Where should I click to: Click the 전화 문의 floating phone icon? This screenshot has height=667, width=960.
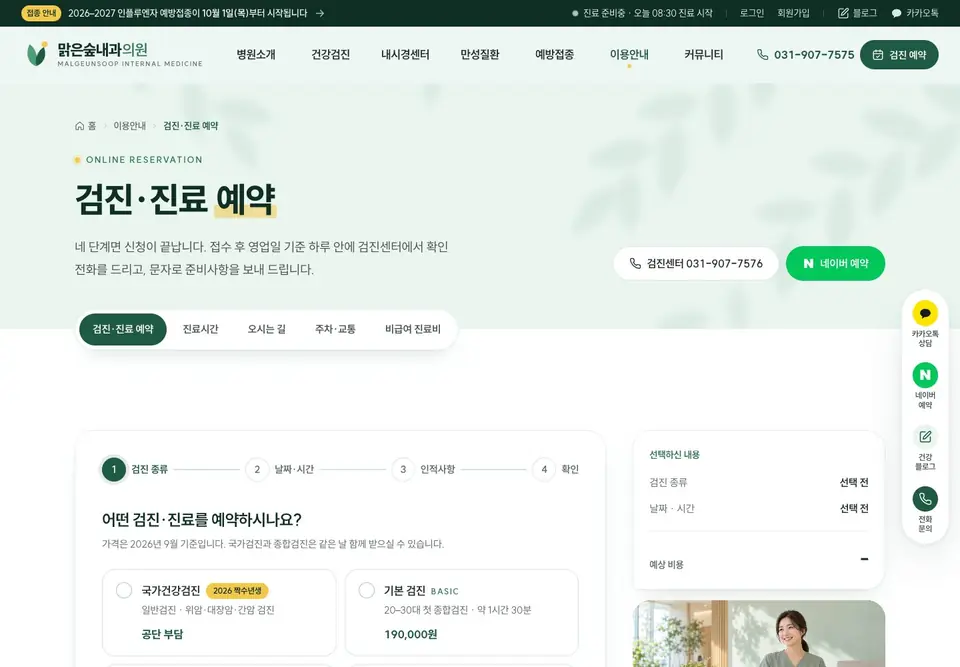924,499
